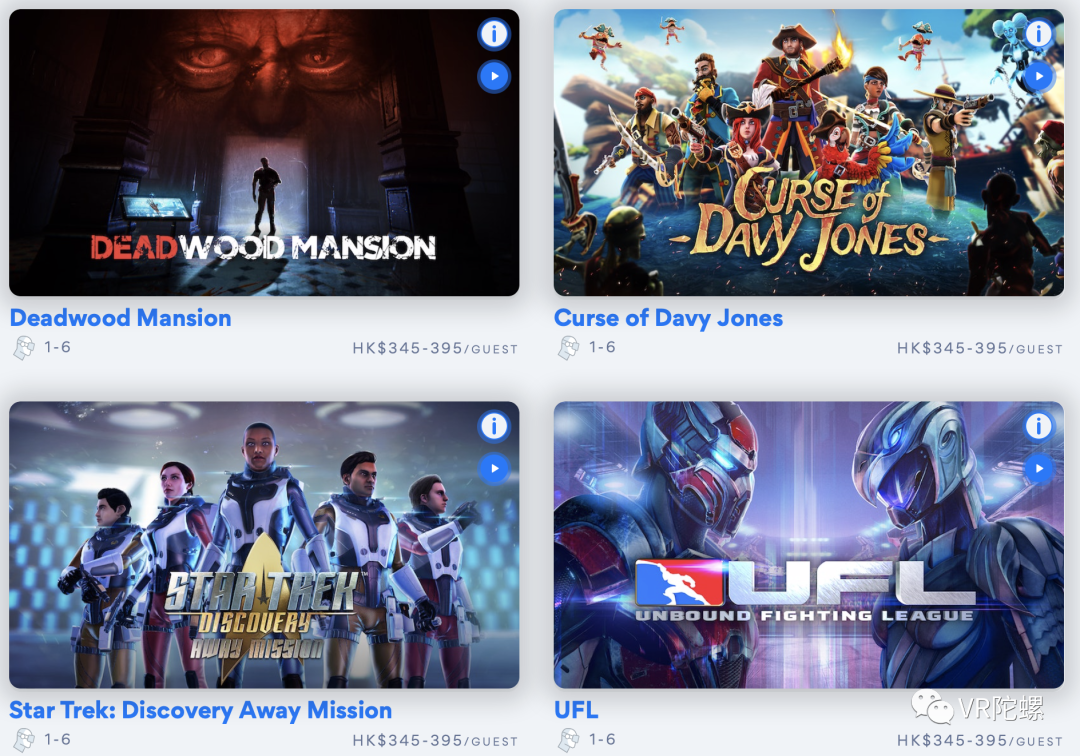The height and width of the screenshot is (756, 1080).
Task: Open info for Curse of Davy Jones
Action: point(1039,34)
